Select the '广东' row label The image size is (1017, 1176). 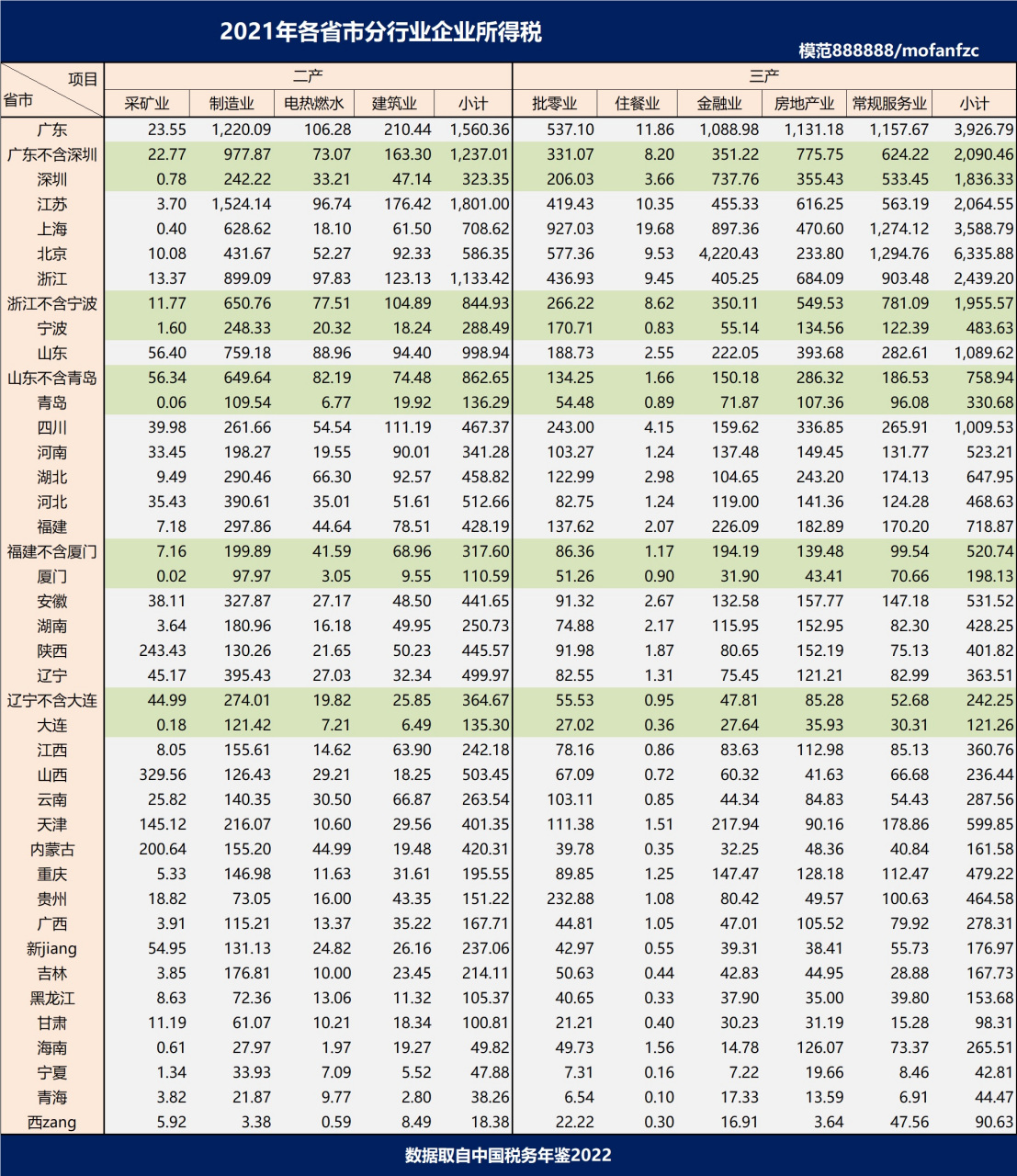[52, 130]
